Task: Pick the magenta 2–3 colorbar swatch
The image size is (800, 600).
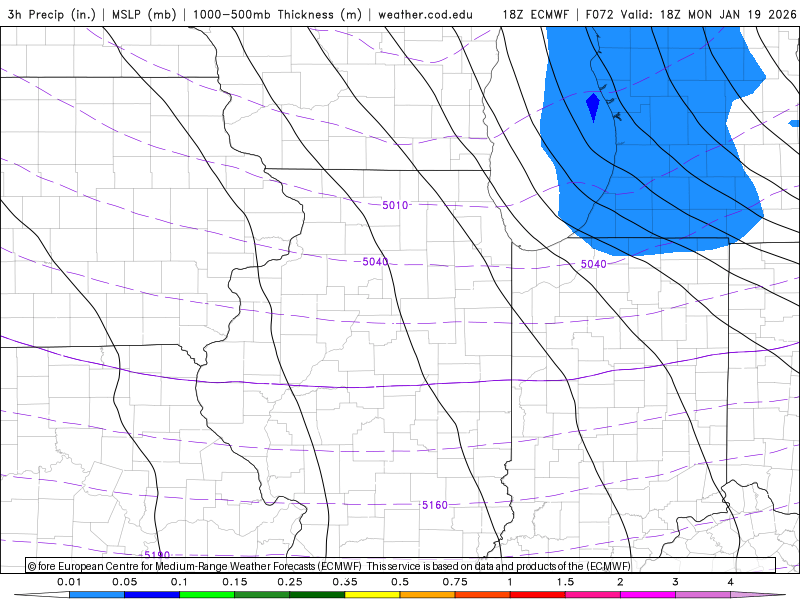Action: pyautogui.click(x=648, y=595)
